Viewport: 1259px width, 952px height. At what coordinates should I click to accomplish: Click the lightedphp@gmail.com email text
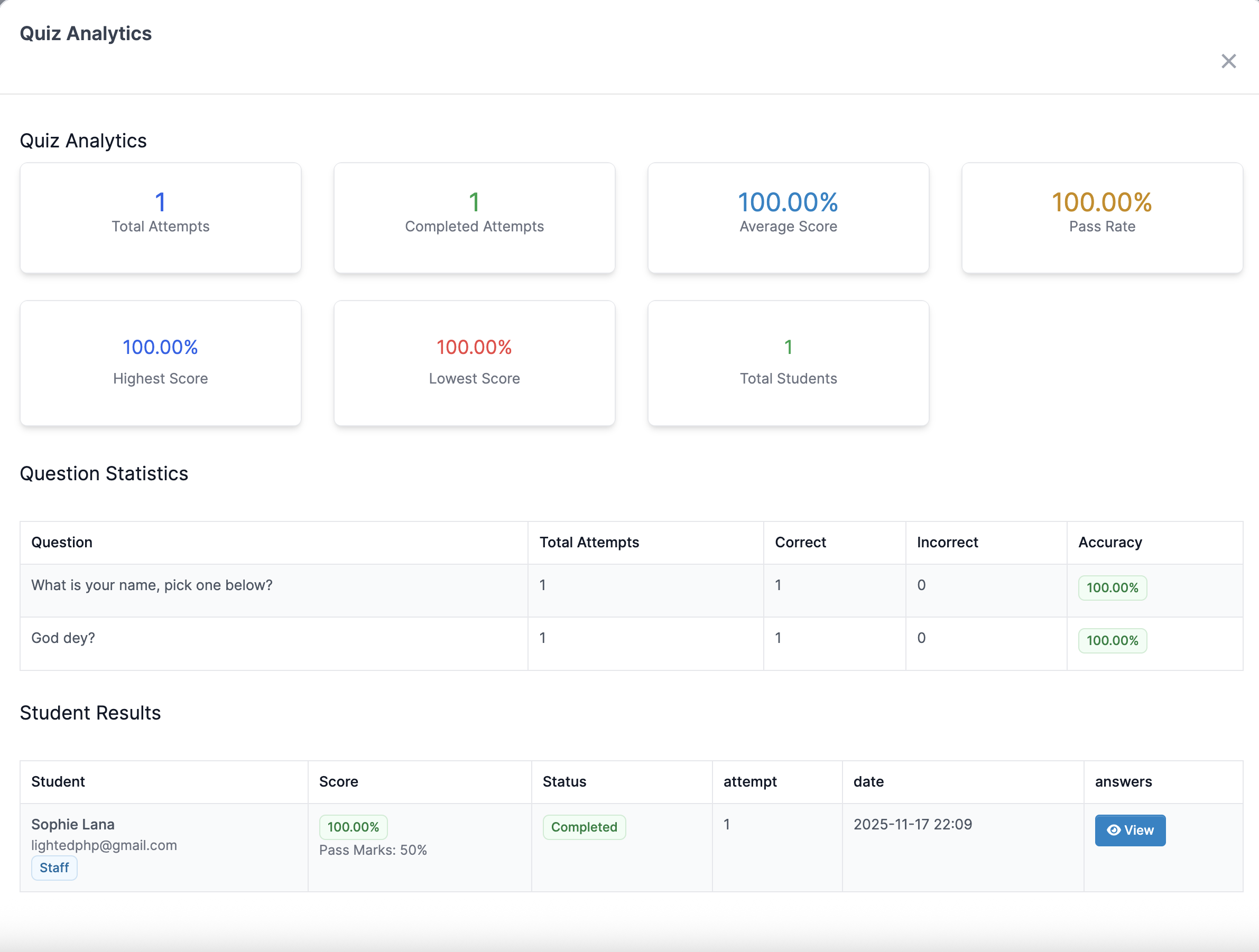[x=104, y=845]
